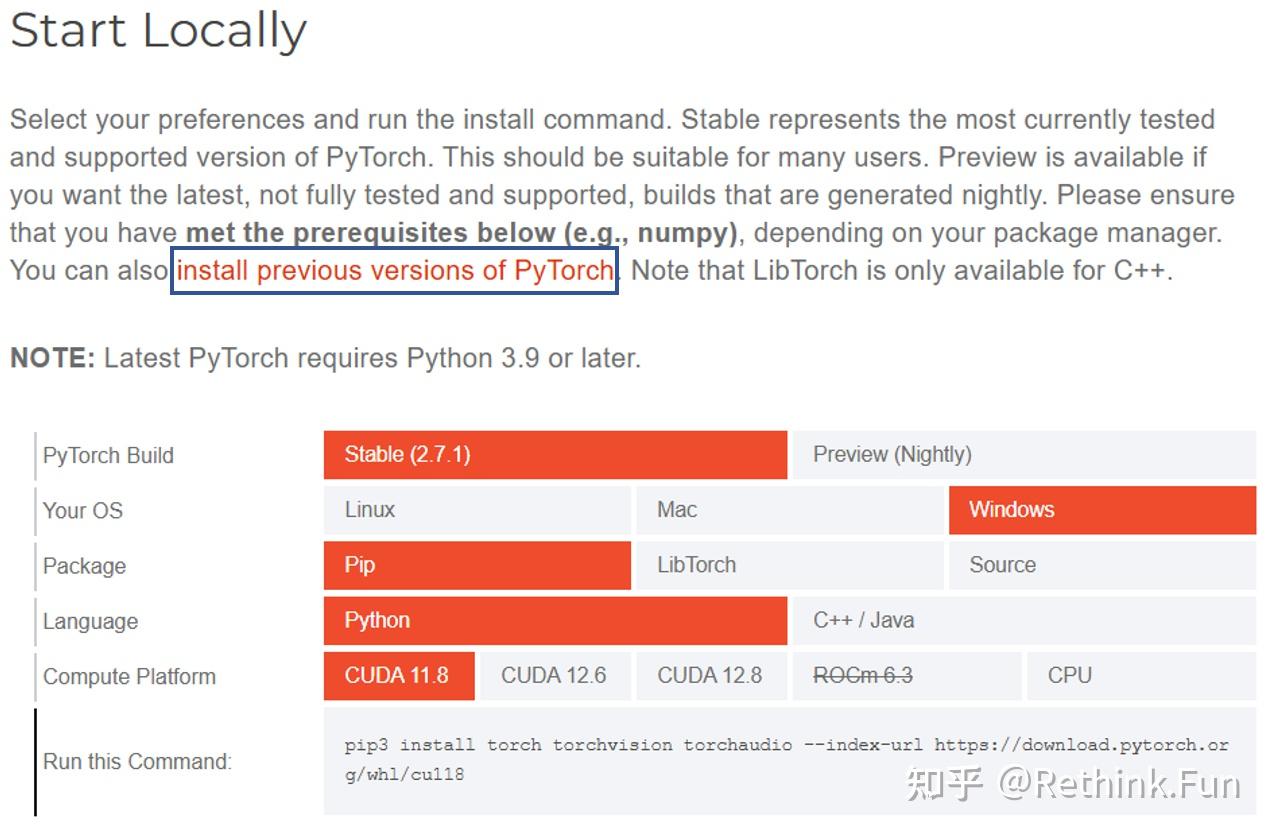Select CUDA 11.8 compute platform
The width and height of the screenshot is (1274, 834).
pyautogui.click(x=398, y=675)
